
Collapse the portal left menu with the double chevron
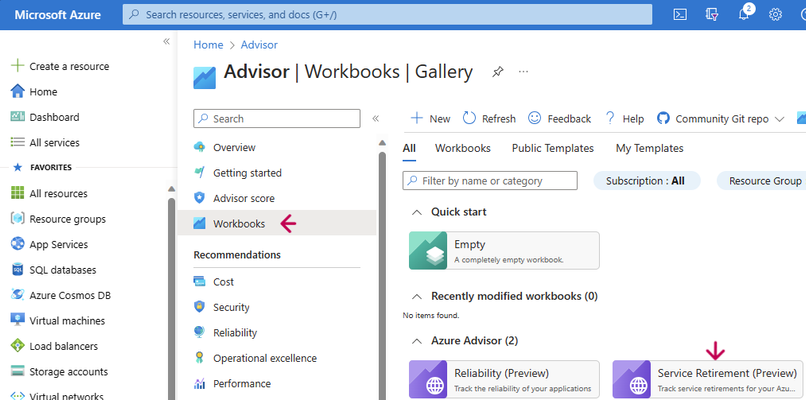pos(166,42)
